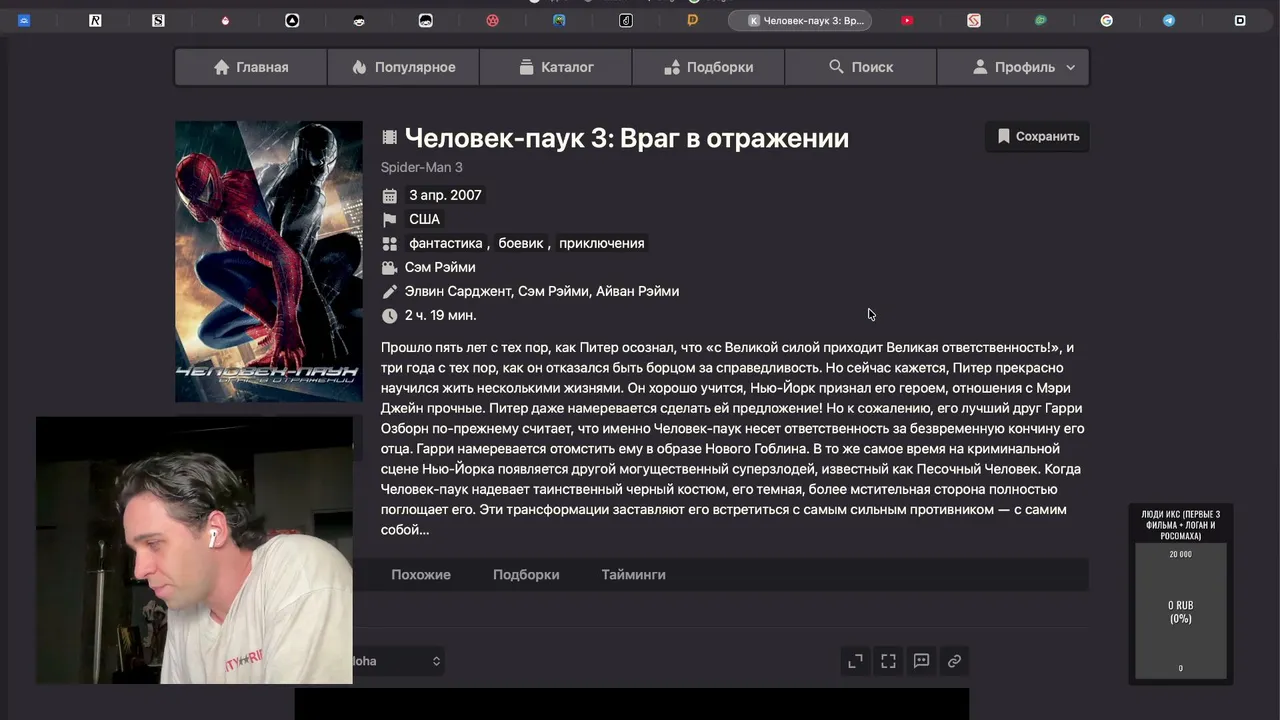Viewport: 1280px width, 720px height.
Task: Switch to the Тайминги tab
Action: pyautogui.click(x=634, y=575)
